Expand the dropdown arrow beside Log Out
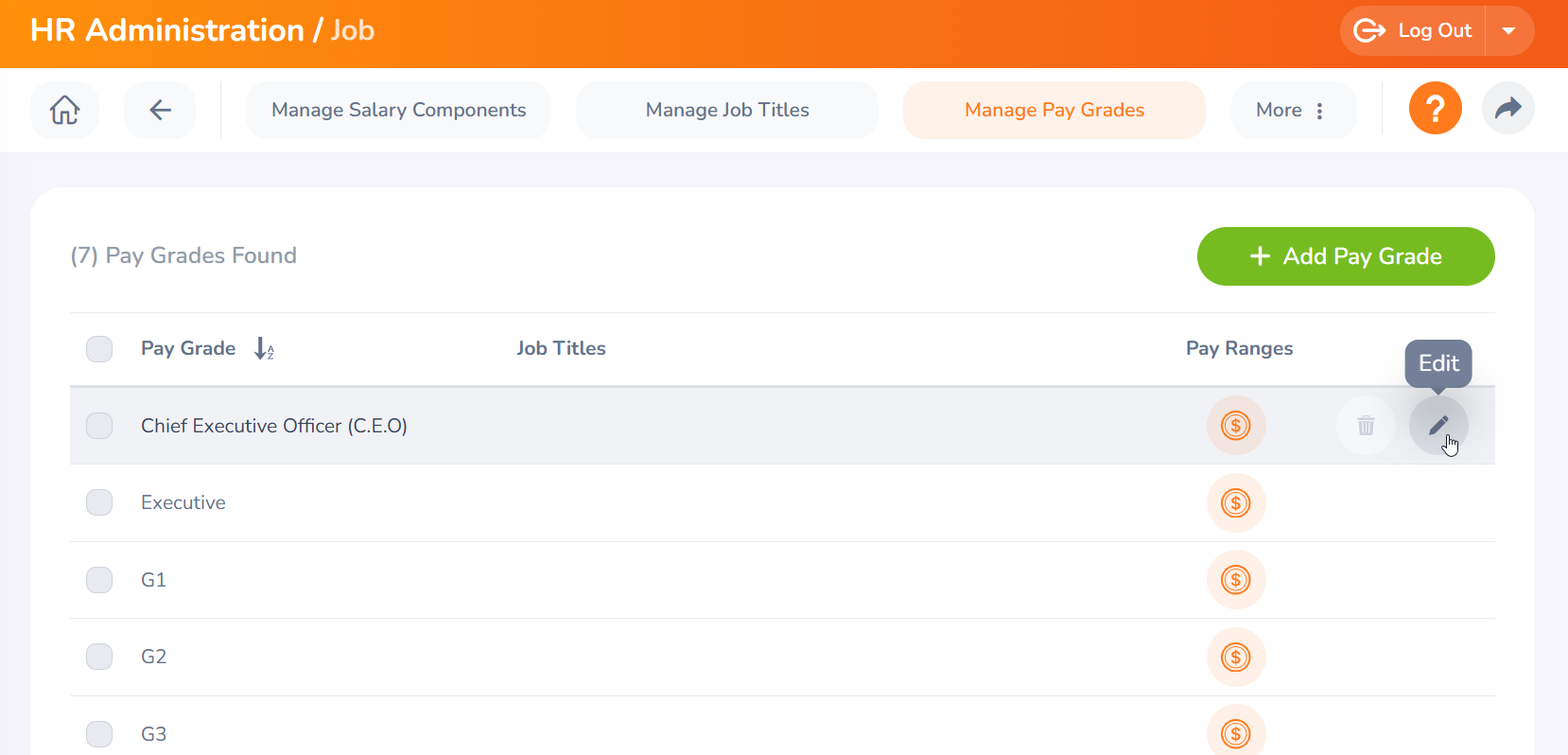Image resolution: width=1568 pixels, height=755 pixels. tap(1509, 31)
